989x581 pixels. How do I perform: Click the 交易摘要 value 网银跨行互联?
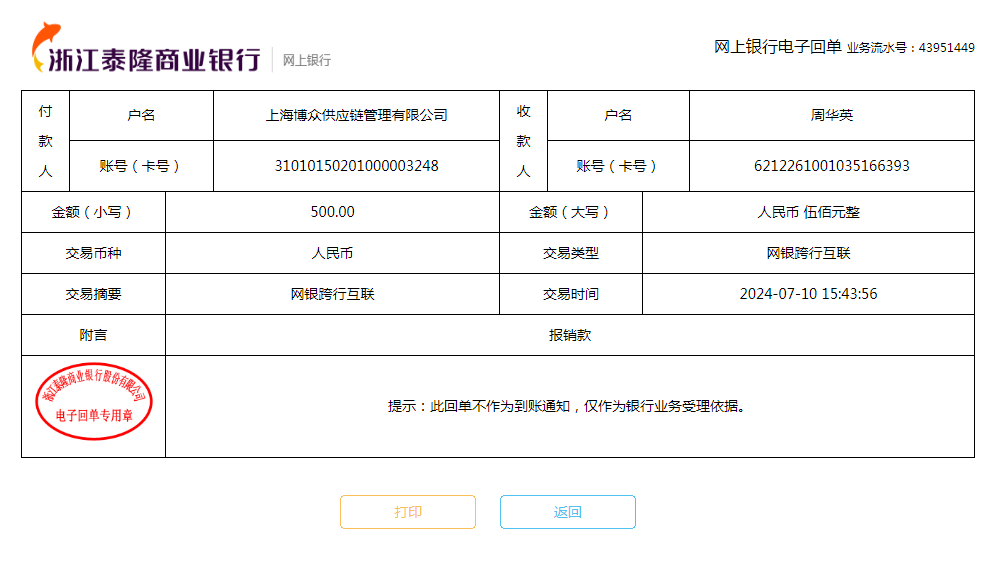[332, 294]
